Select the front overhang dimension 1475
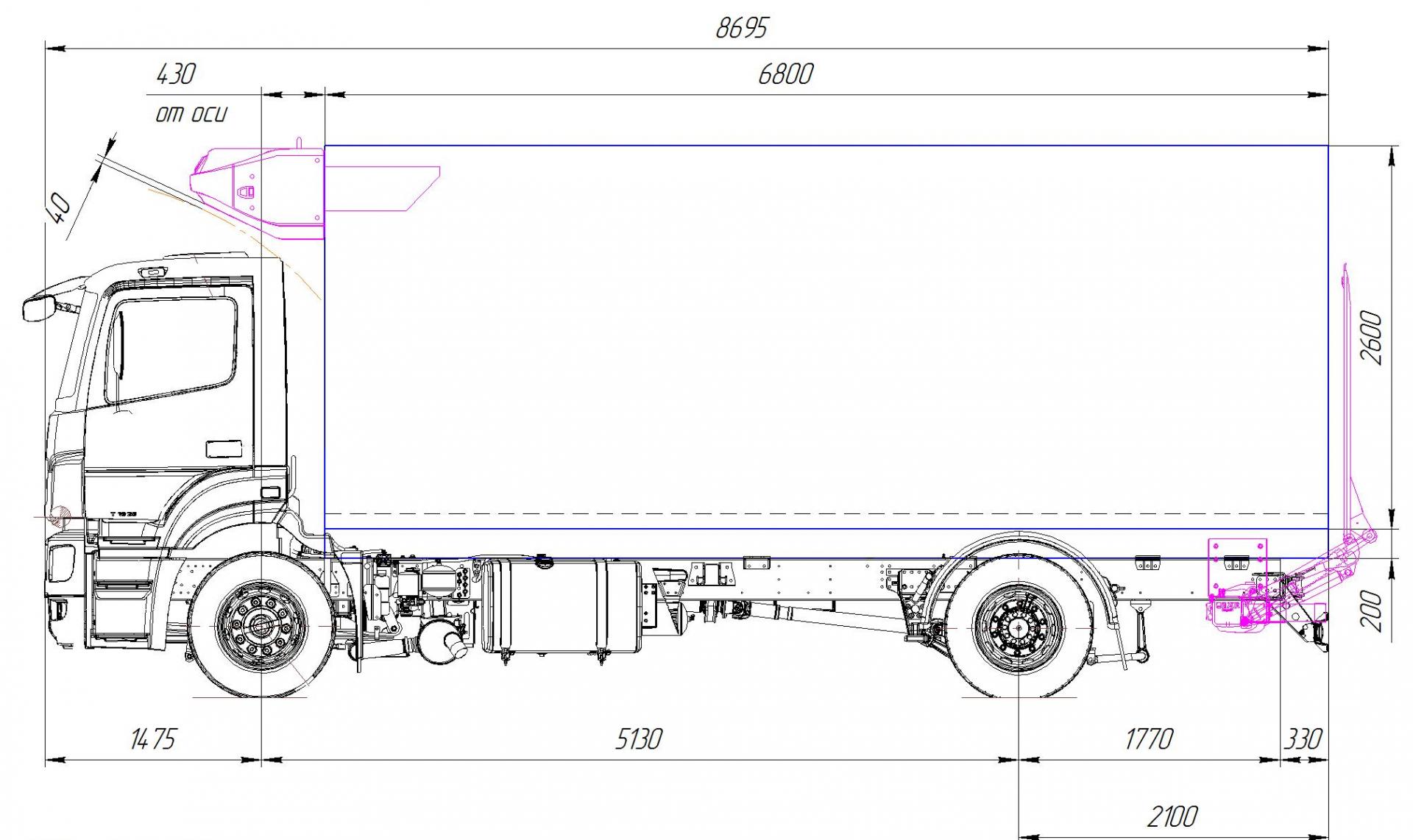Screen dimensions: 1413x840 pyautogui.click(x=153, y=739)
